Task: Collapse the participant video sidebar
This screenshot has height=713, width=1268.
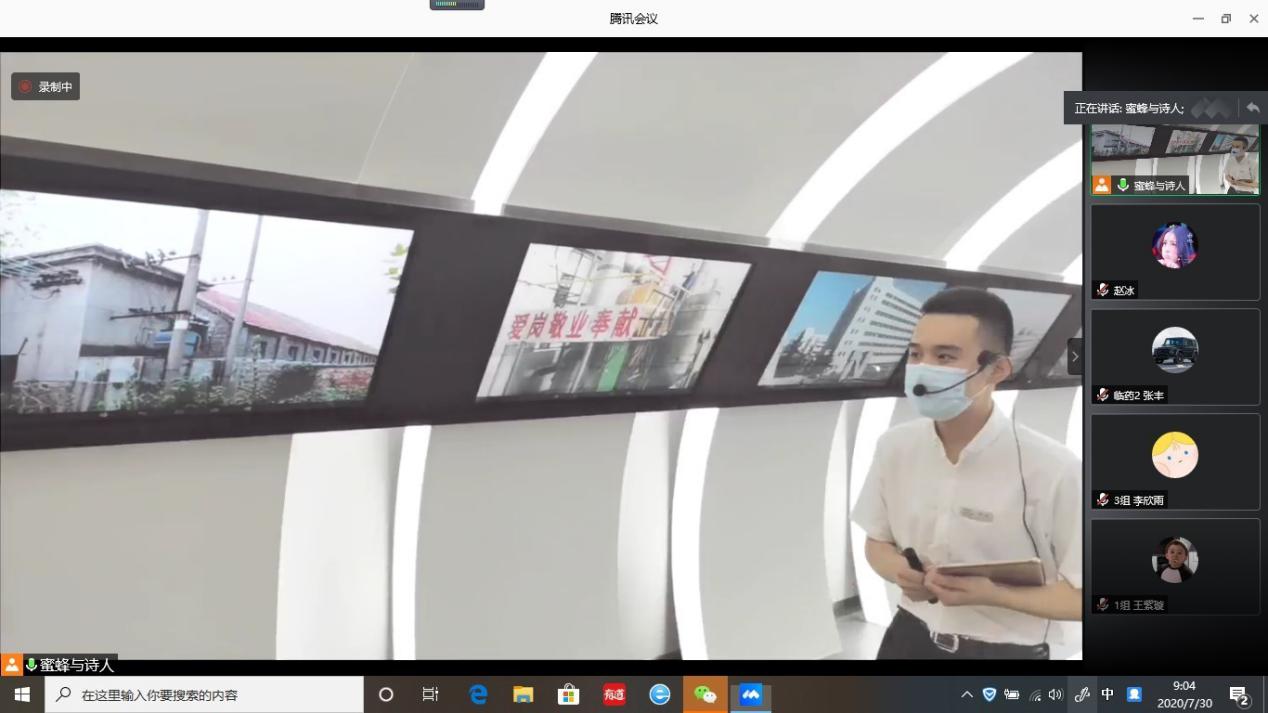Action: coord(1075,357)
